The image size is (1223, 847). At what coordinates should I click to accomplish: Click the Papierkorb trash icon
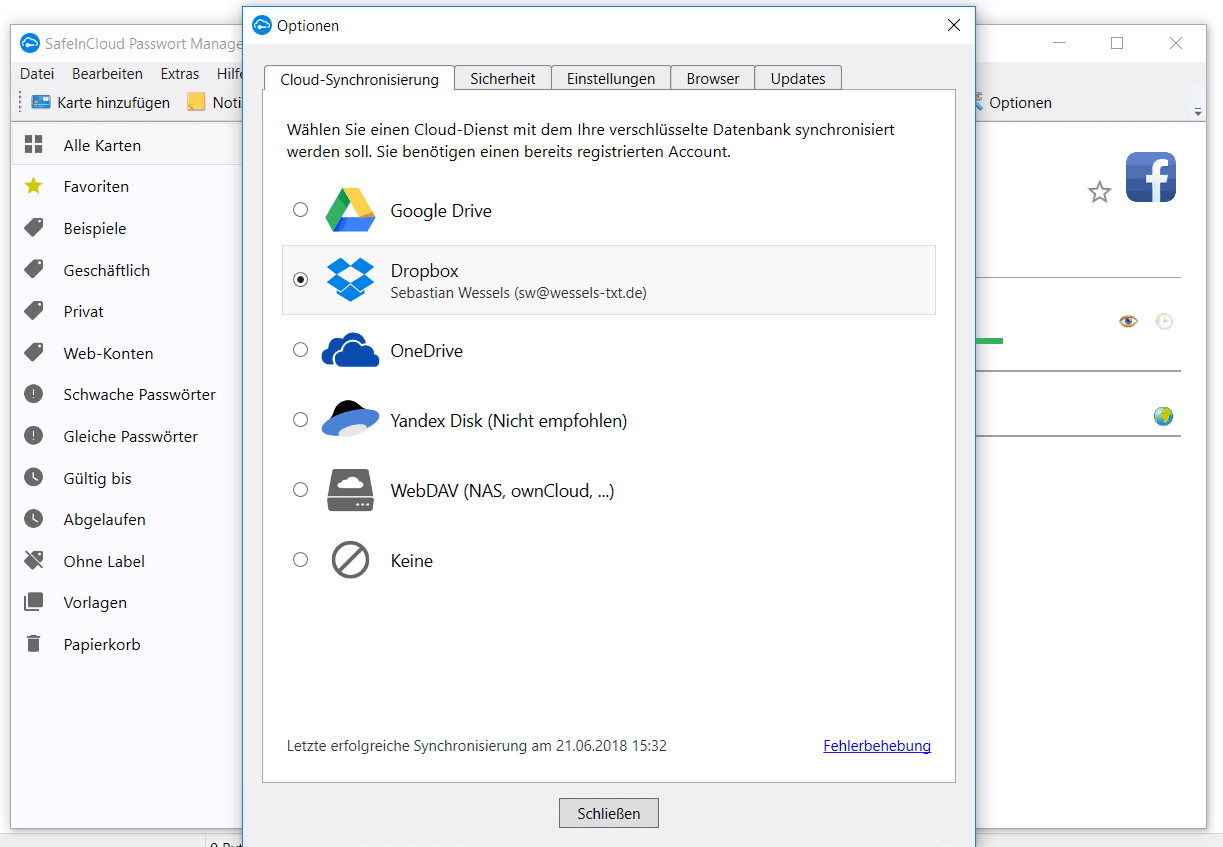(x=34, y=644)
